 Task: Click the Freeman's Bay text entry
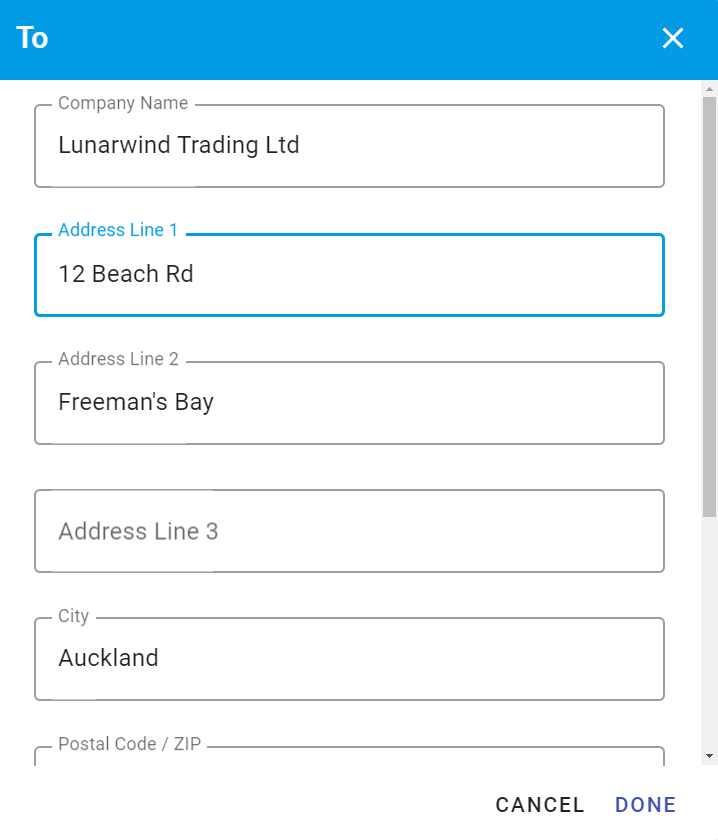pyautogui.click(x=136, y=403)
